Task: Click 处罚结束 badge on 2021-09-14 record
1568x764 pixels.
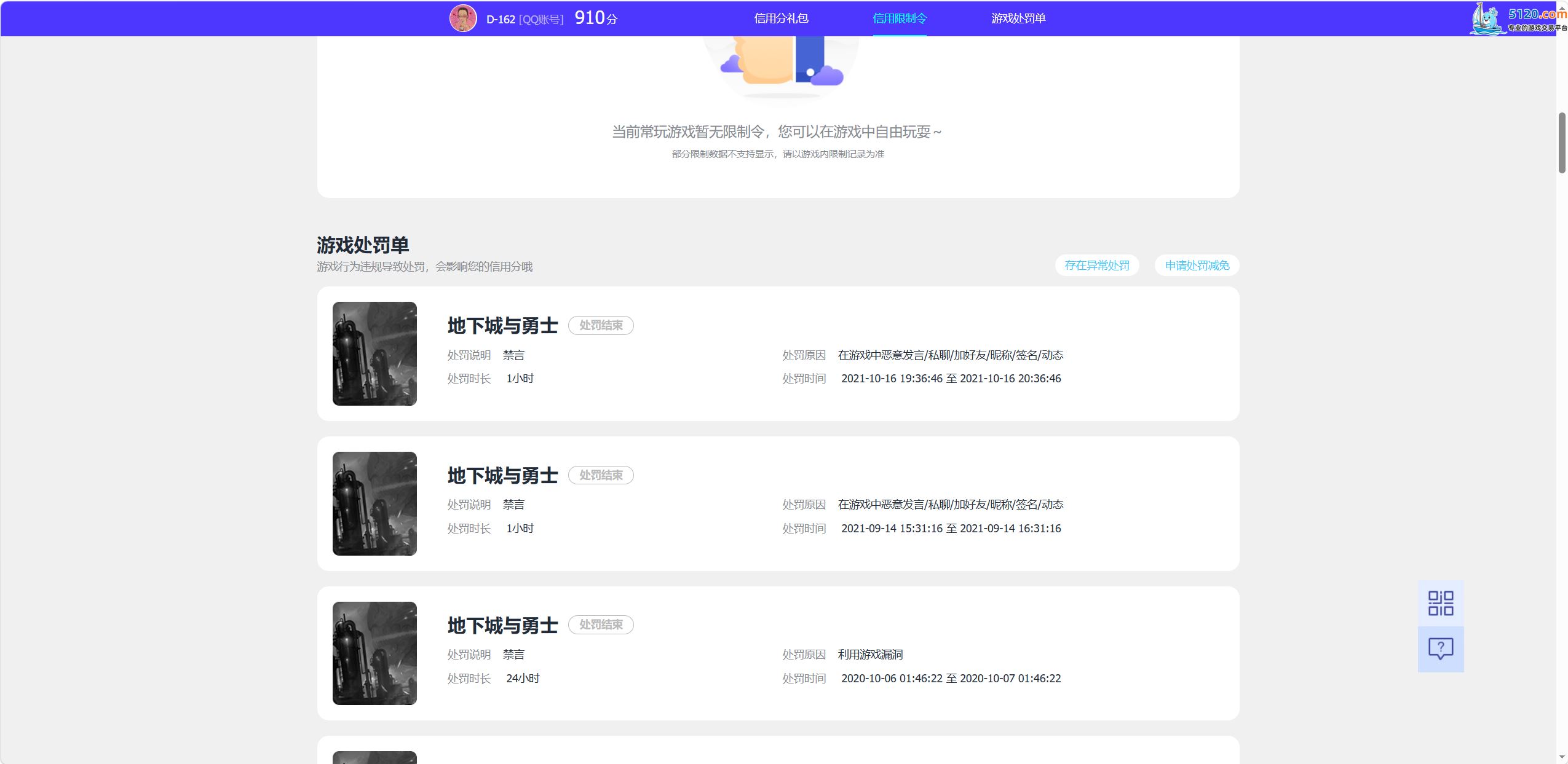Action: coord(601,475)
